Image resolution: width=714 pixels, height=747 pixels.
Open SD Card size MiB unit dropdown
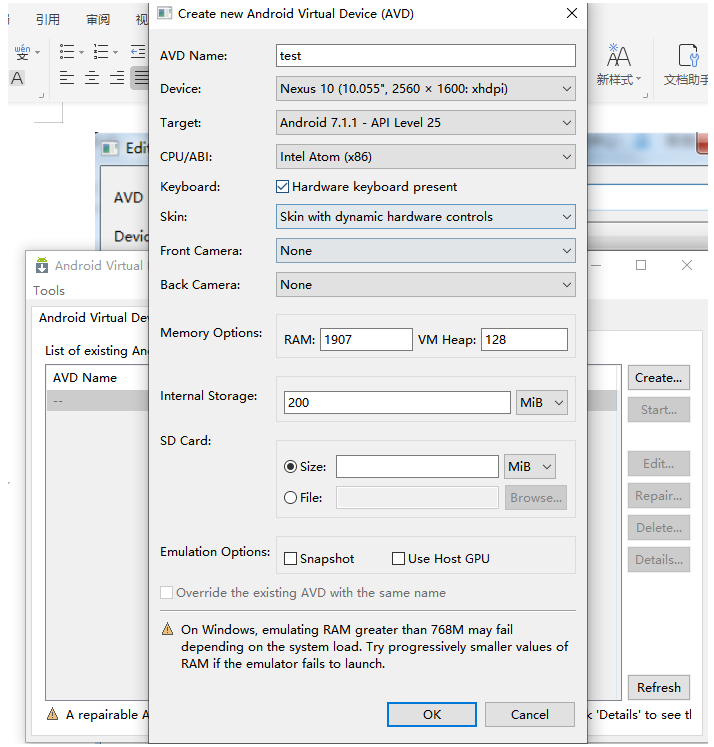click(x=530, y=466)
